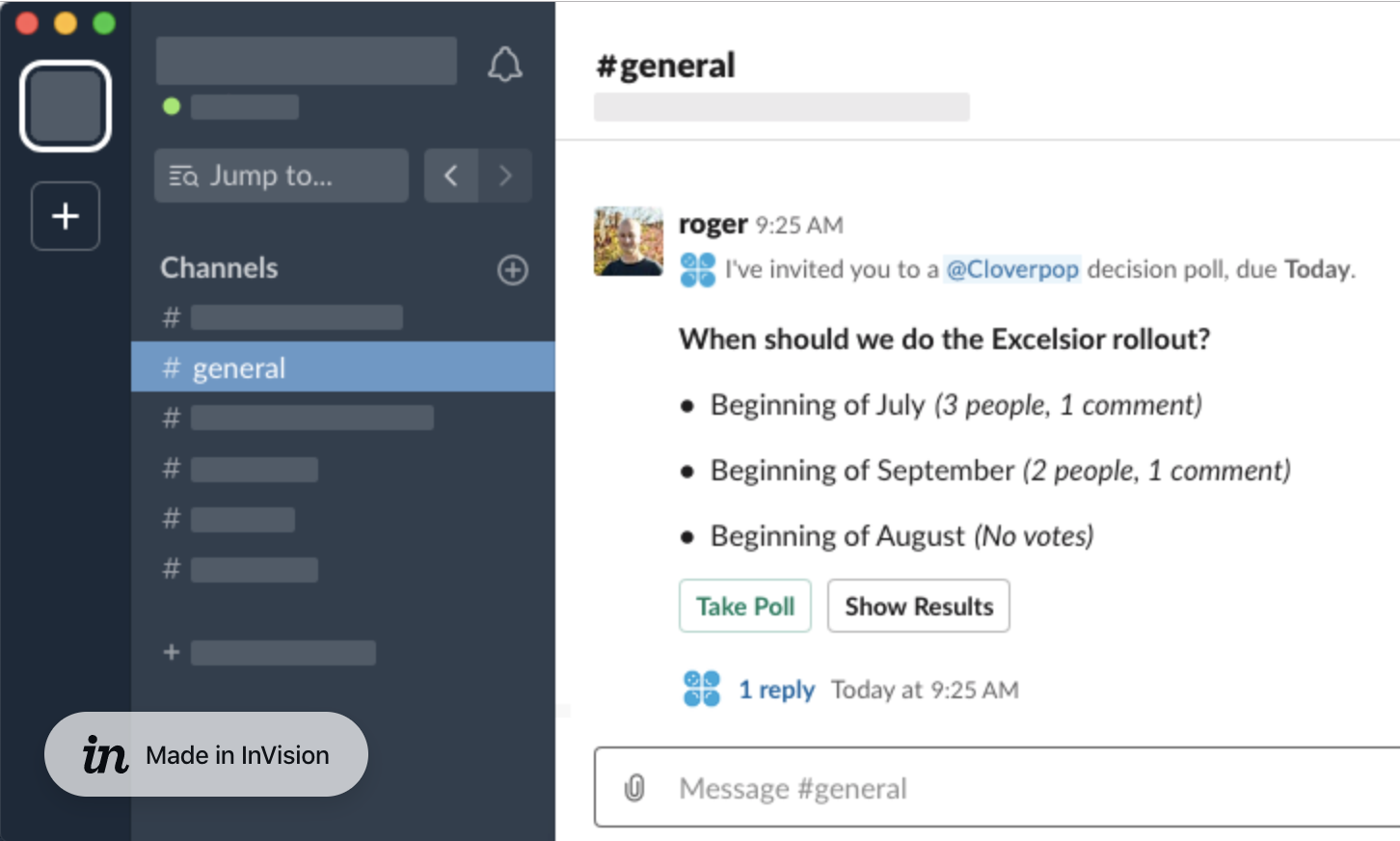Click the paperclip attachment icon
The width and height of the screenshot is (1400, 841).
pos(633,788)
